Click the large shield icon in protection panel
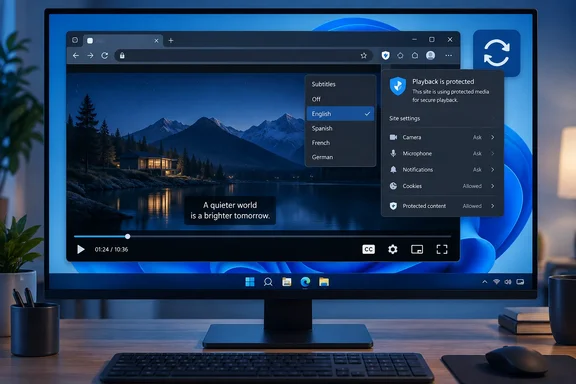This screenshot has height=384, width=576. pos(397,86)
